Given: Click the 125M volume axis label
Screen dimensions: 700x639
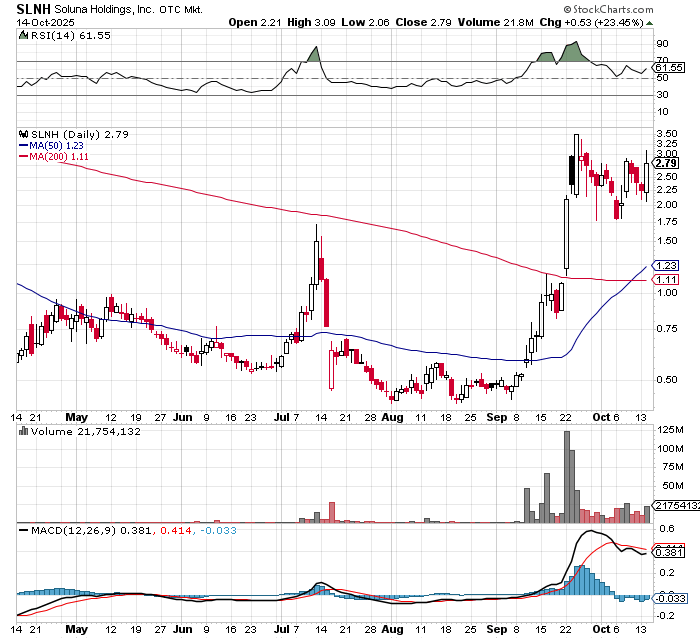Looking at the screenshot, I should pos(670,430).
